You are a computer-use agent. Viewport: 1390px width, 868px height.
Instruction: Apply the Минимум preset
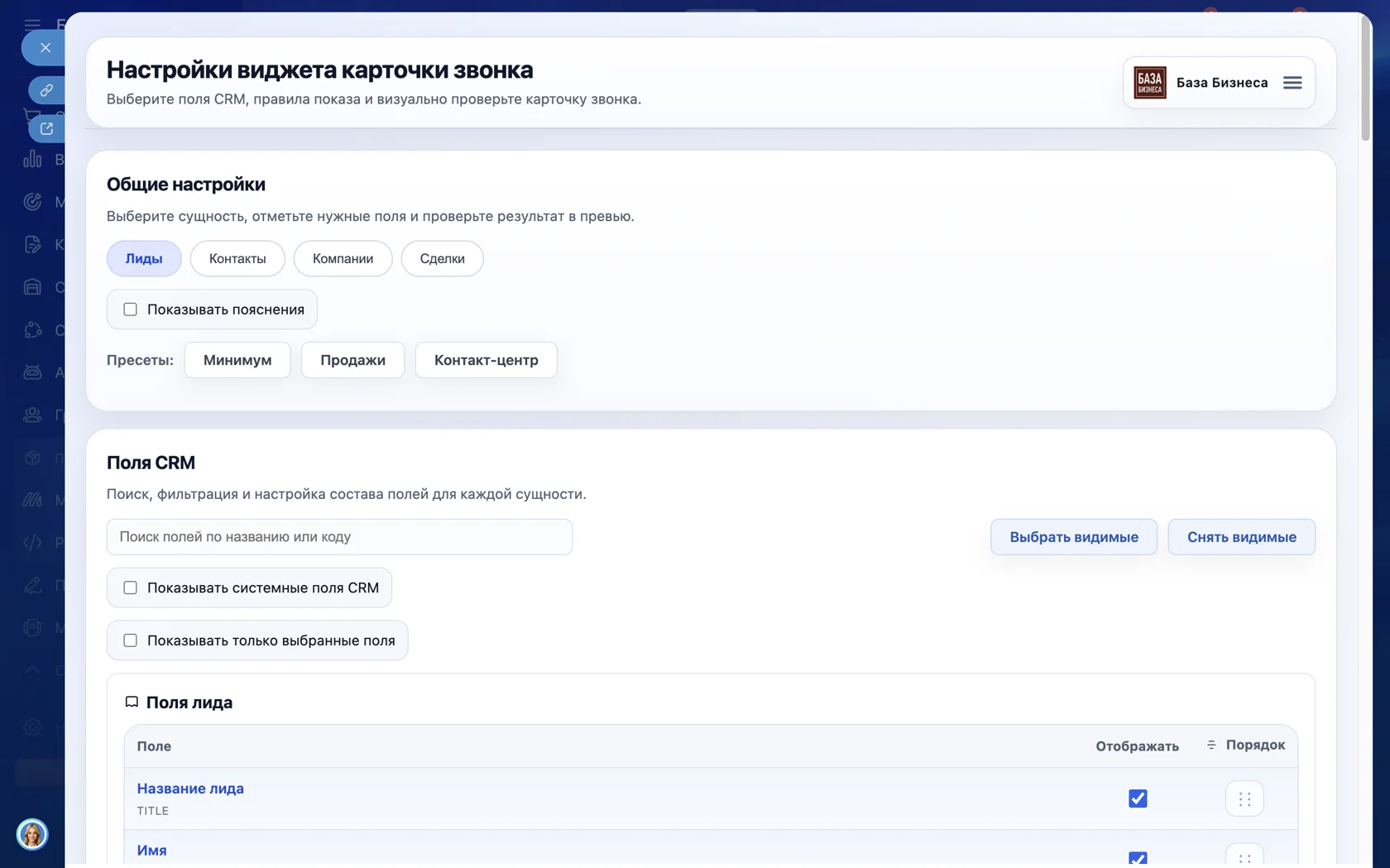237,360
